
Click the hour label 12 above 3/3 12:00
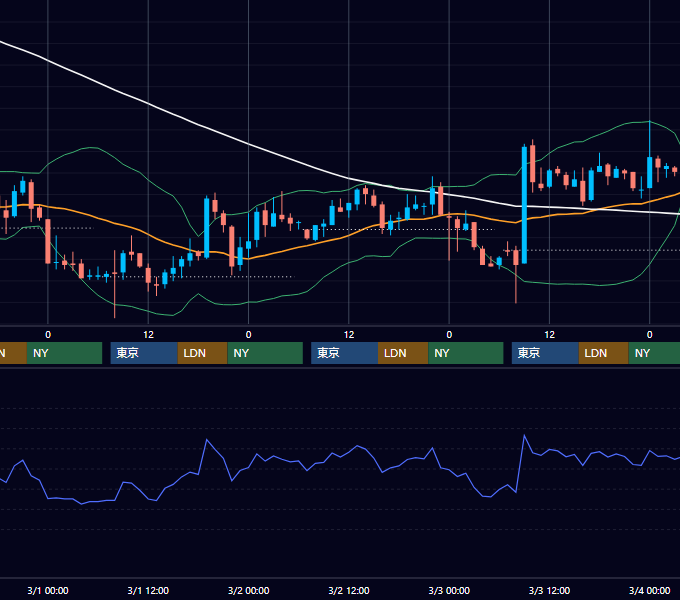(x=549, y=335)
